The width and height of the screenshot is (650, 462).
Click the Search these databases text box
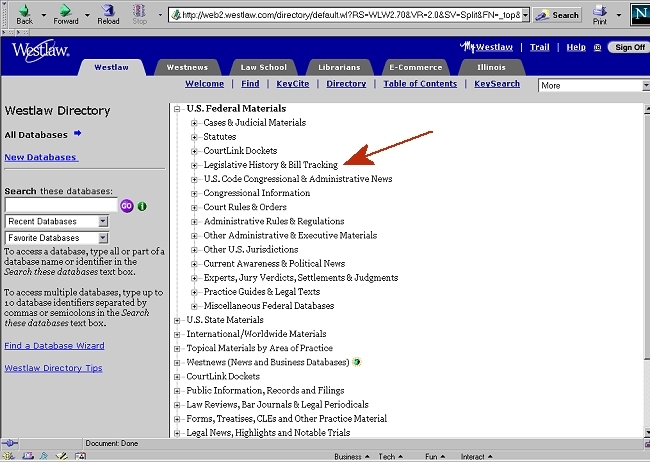[x=61, y=205]
